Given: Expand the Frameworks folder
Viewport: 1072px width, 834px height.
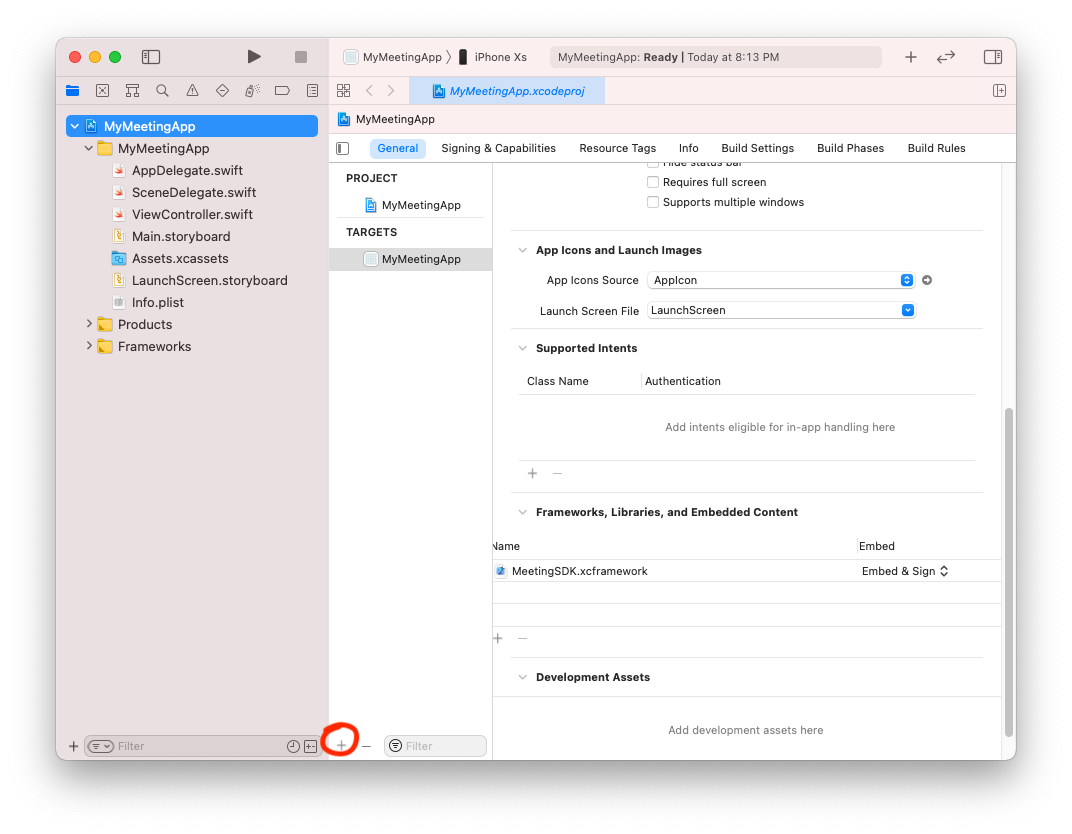Looking at the screenshot, I should [89, 345].
